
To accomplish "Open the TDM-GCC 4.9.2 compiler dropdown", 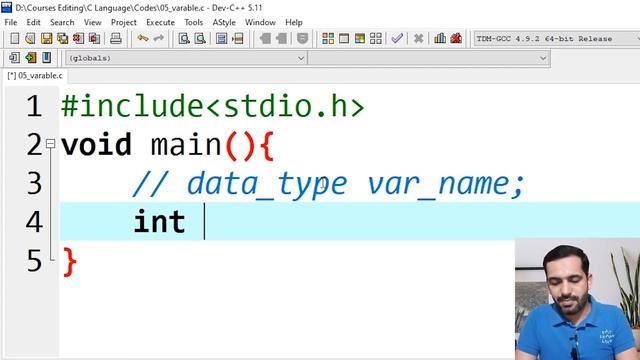I will [x=556, y=39].
